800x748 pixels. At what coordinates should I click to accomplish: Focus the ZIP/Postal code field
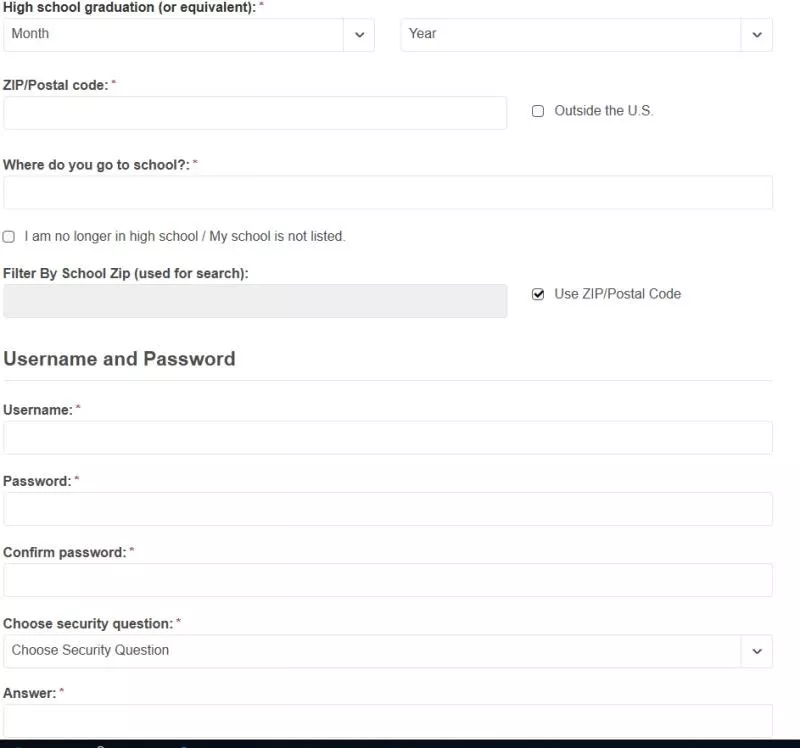click(x=255, y=113)
